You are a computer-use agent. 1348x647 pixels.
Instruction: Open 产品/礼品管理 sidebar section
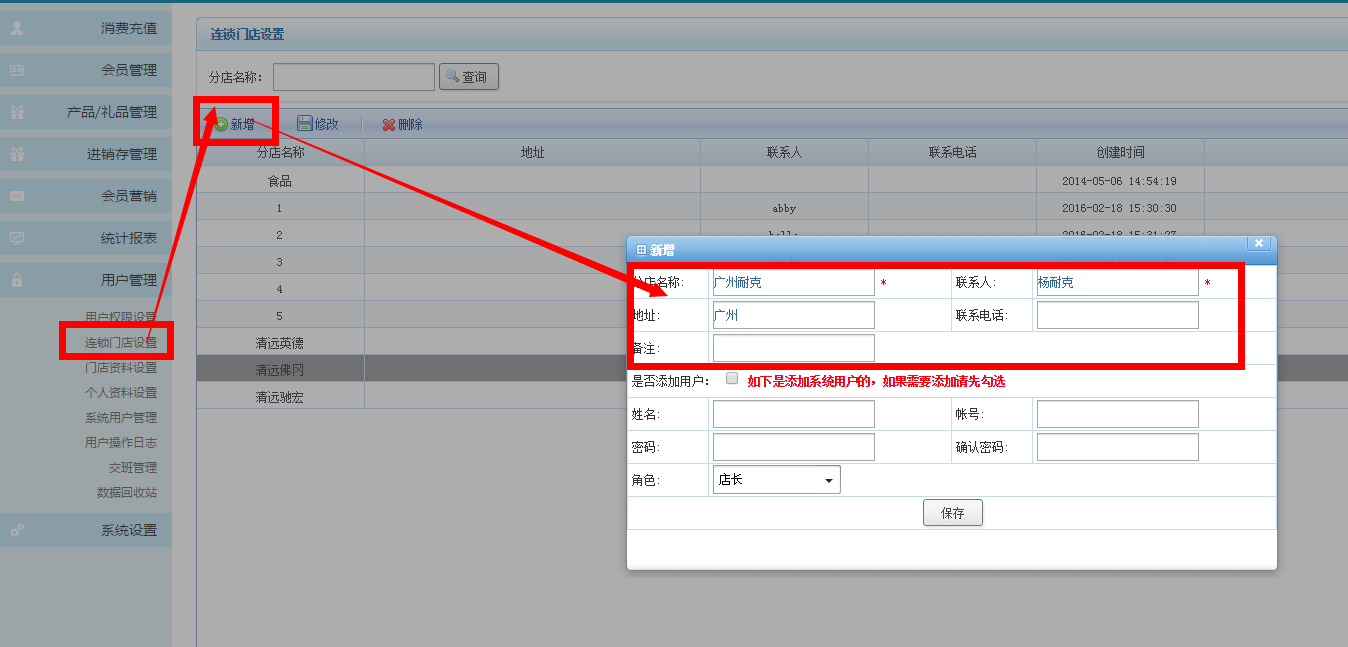(86, 112)
